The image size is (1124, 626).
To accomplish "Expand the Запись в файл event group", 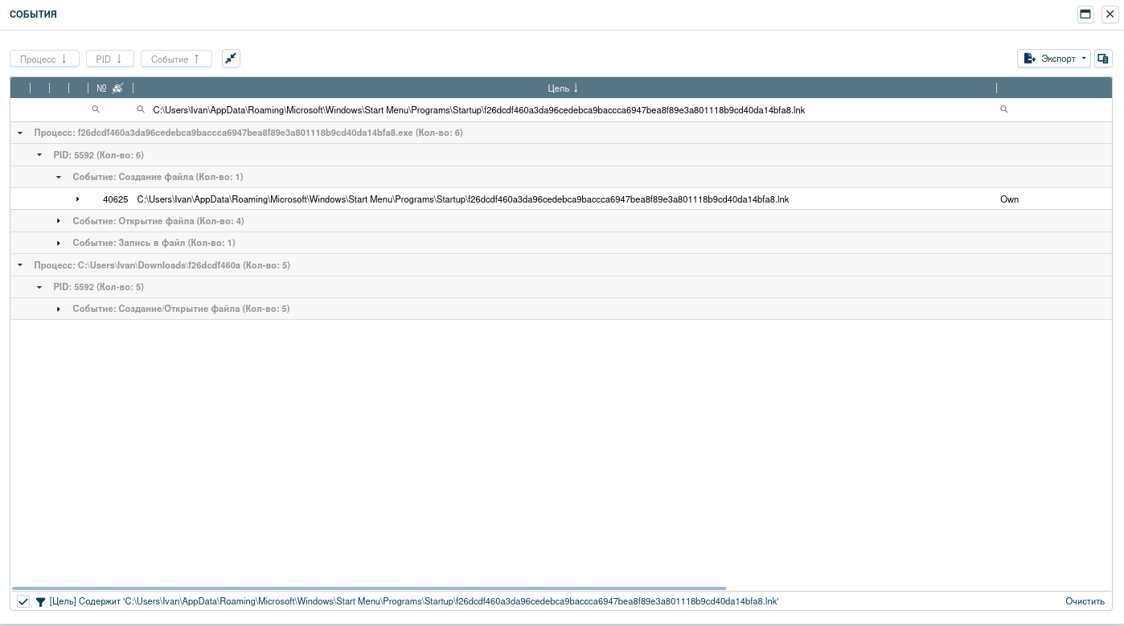I will 59,243.
